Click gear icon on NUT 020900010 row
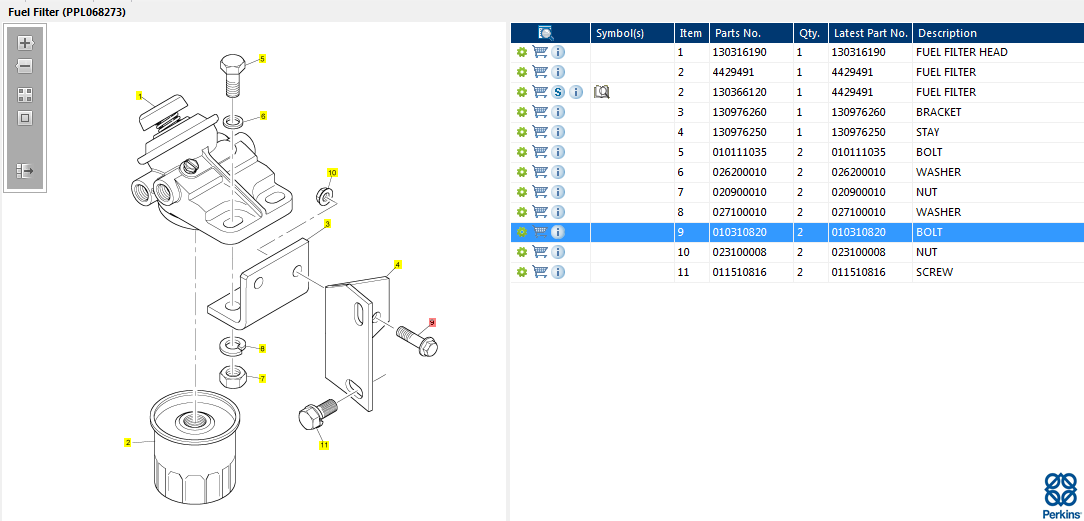 click(522, 192)
